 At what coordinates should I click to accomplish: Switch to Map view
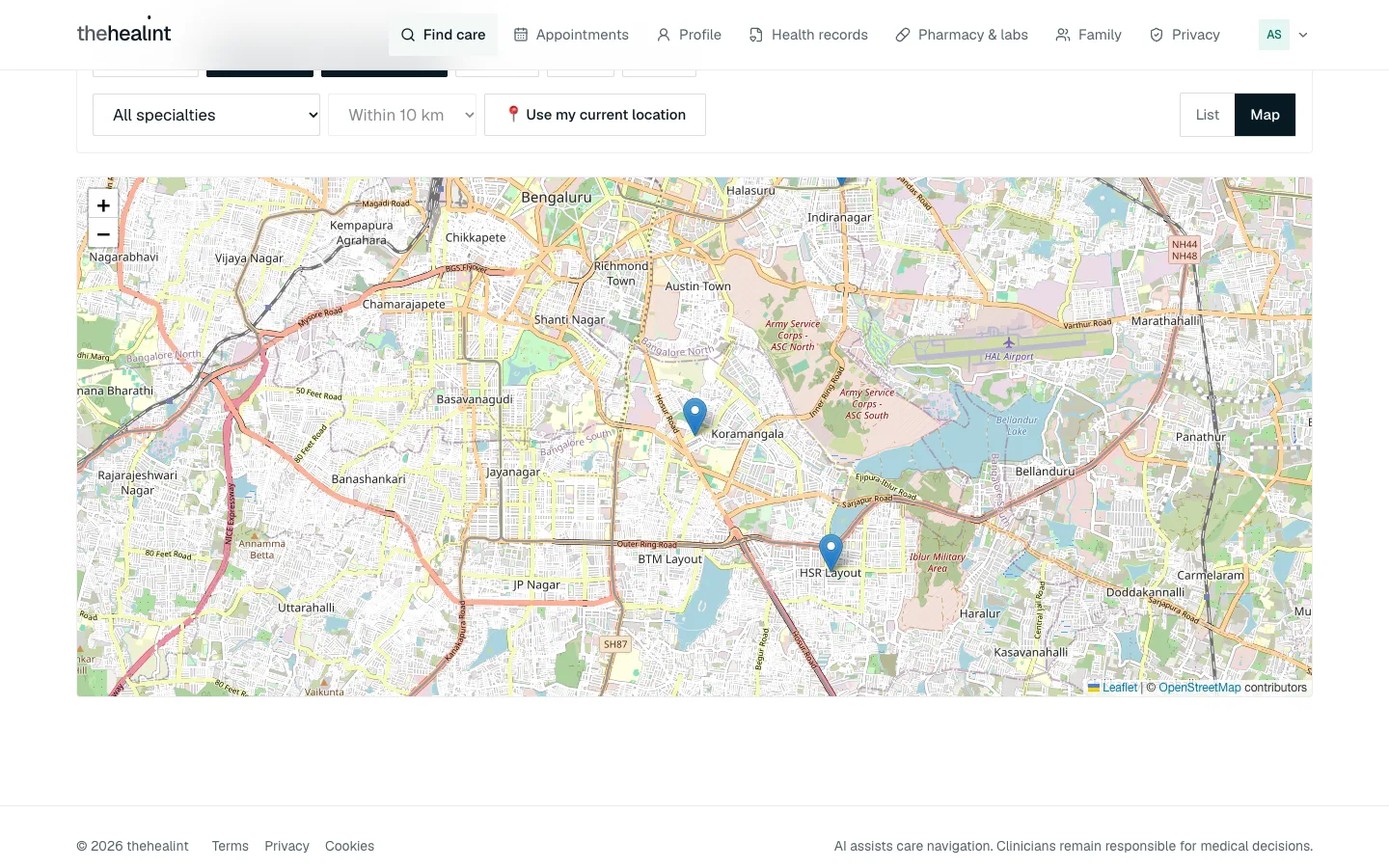(x=1265, y=115)
